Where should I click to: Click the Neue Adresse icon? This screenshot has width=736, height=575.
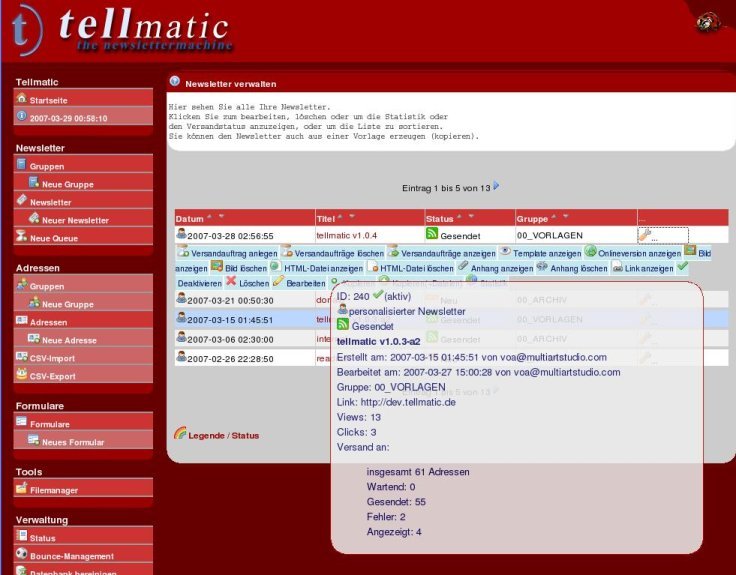pos(34,338)
